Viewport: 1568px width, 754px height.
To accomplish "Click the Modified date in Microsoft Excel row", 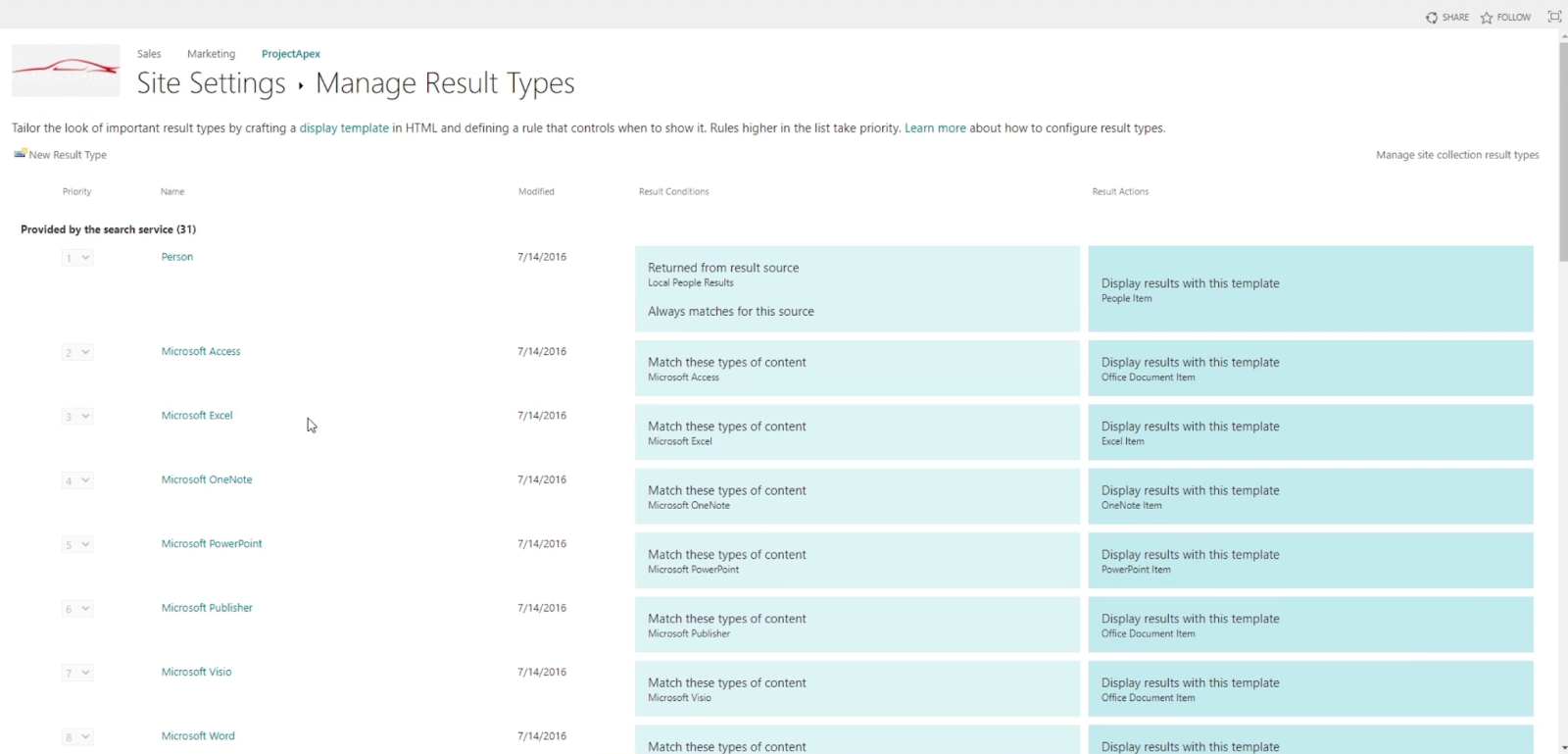I will (542, 416).
